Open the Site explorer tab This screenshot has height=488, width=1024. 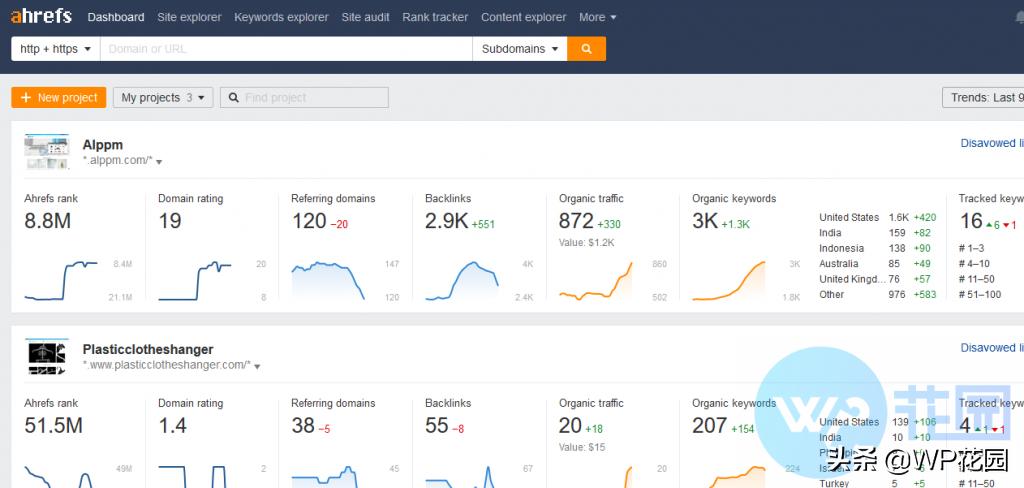click(189, 17)
